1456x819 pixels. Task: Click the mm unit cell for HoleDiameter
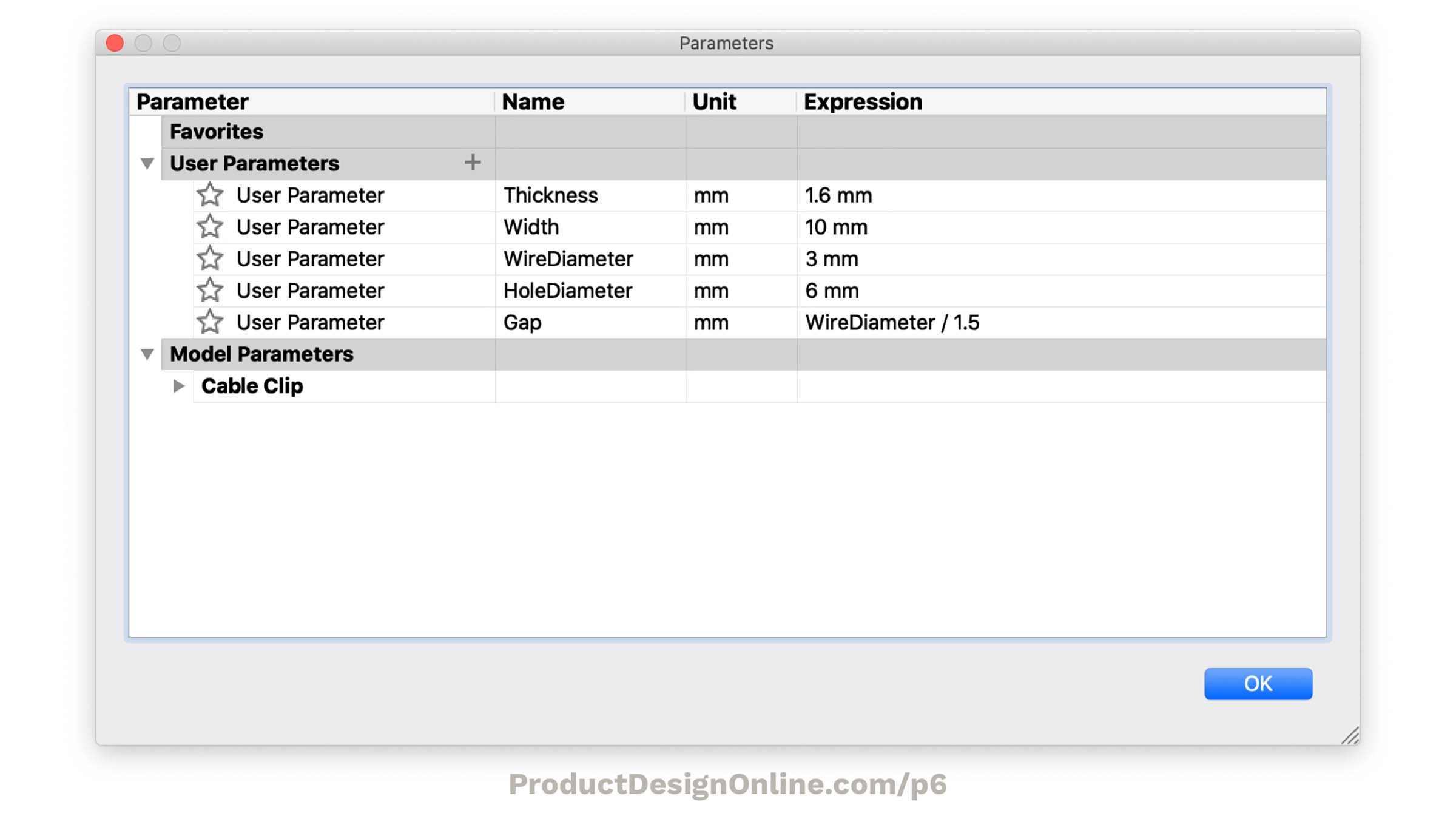click(741, 291)
